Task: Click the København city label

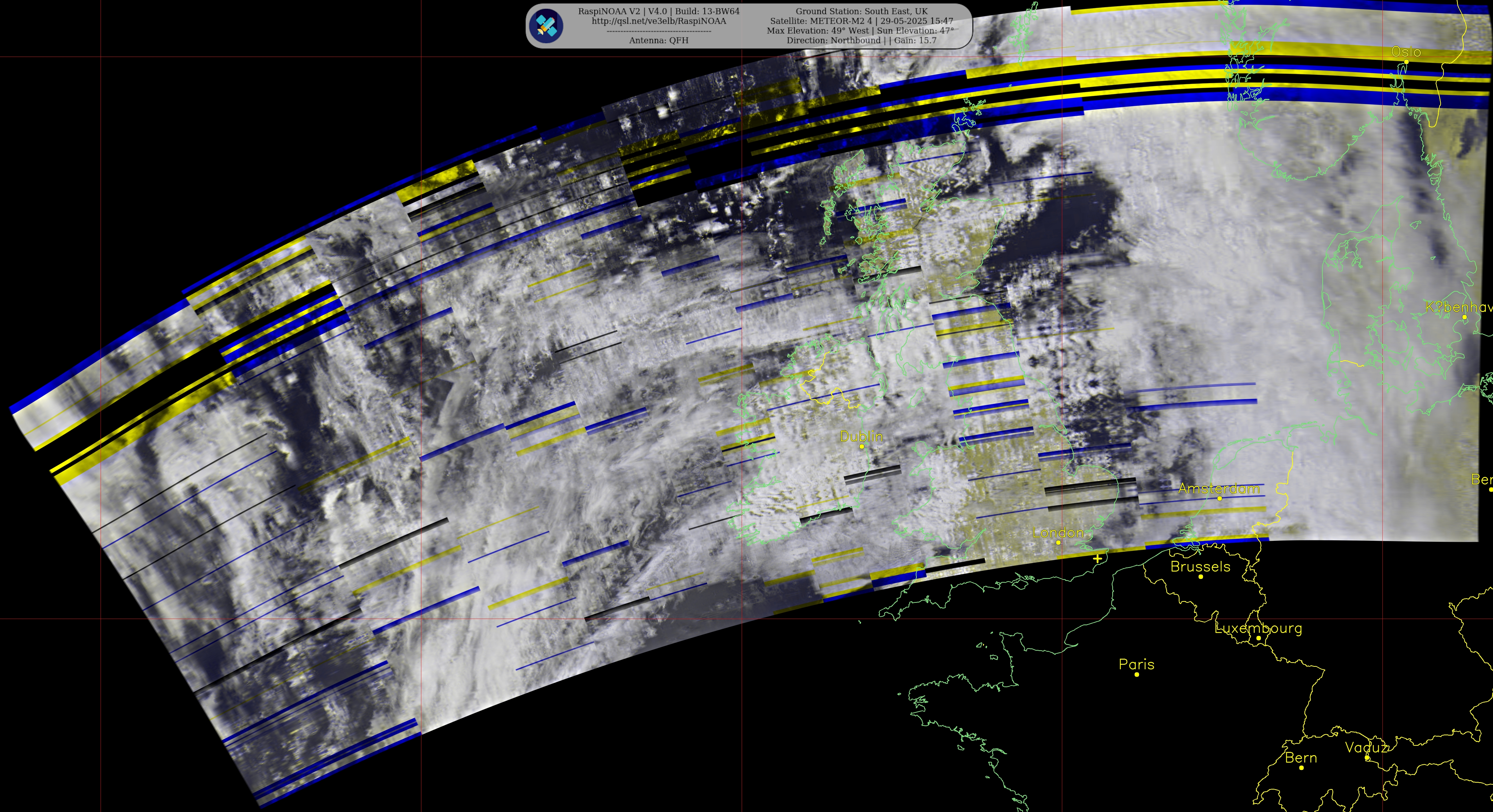Action: 1459,307
